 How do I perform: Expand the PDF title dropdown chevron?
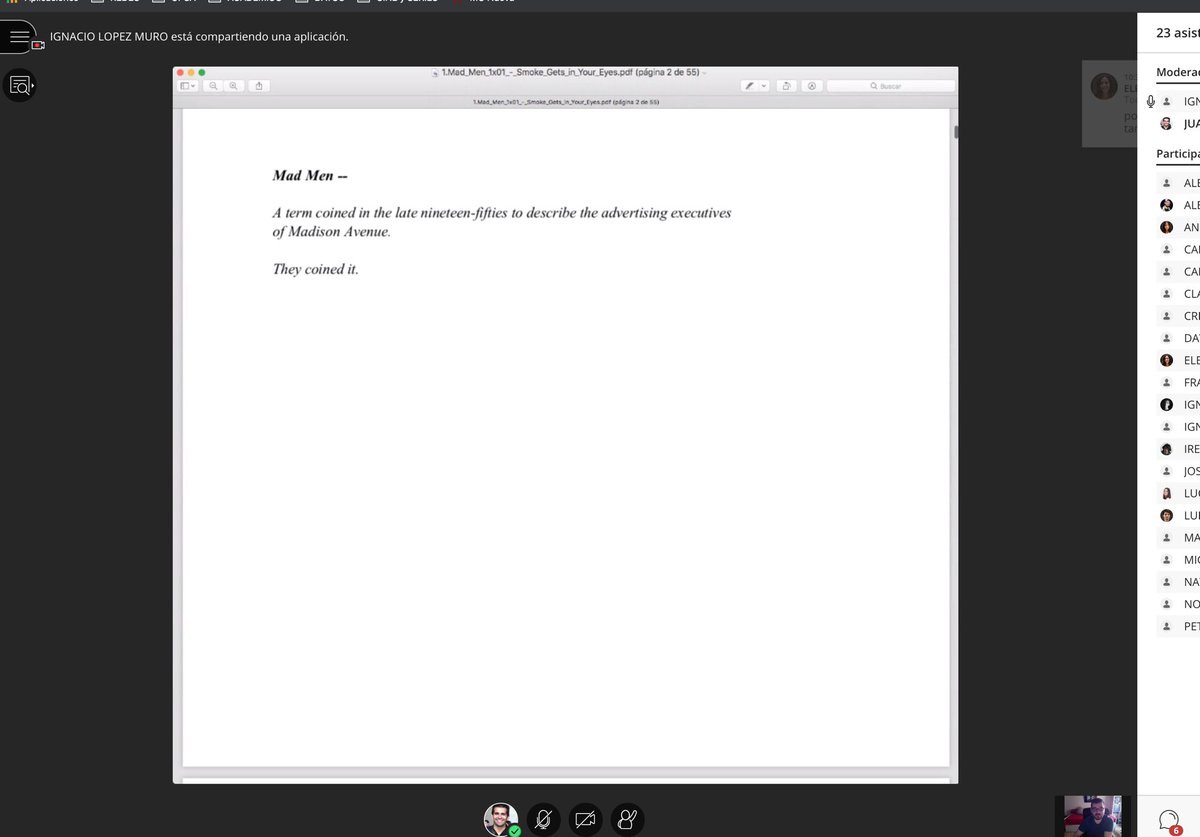tap(704, 73)
